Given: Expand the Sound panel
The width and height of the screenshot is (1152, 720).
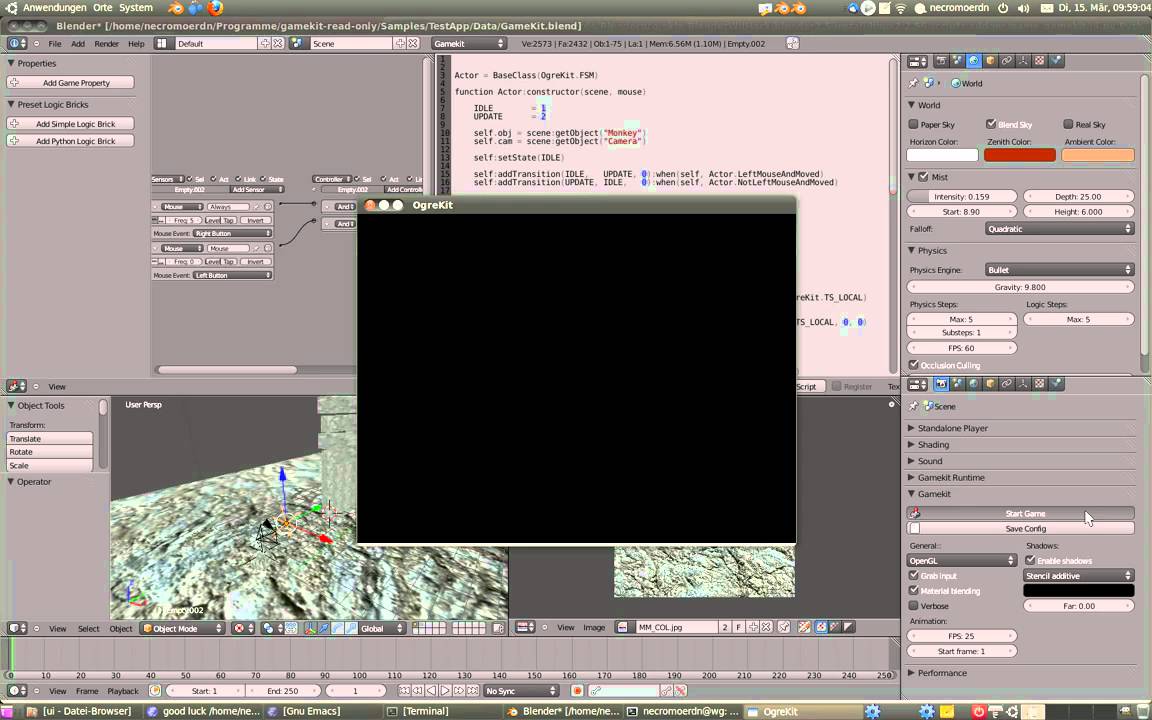Looking at the screenshot, I should [929, 461].
